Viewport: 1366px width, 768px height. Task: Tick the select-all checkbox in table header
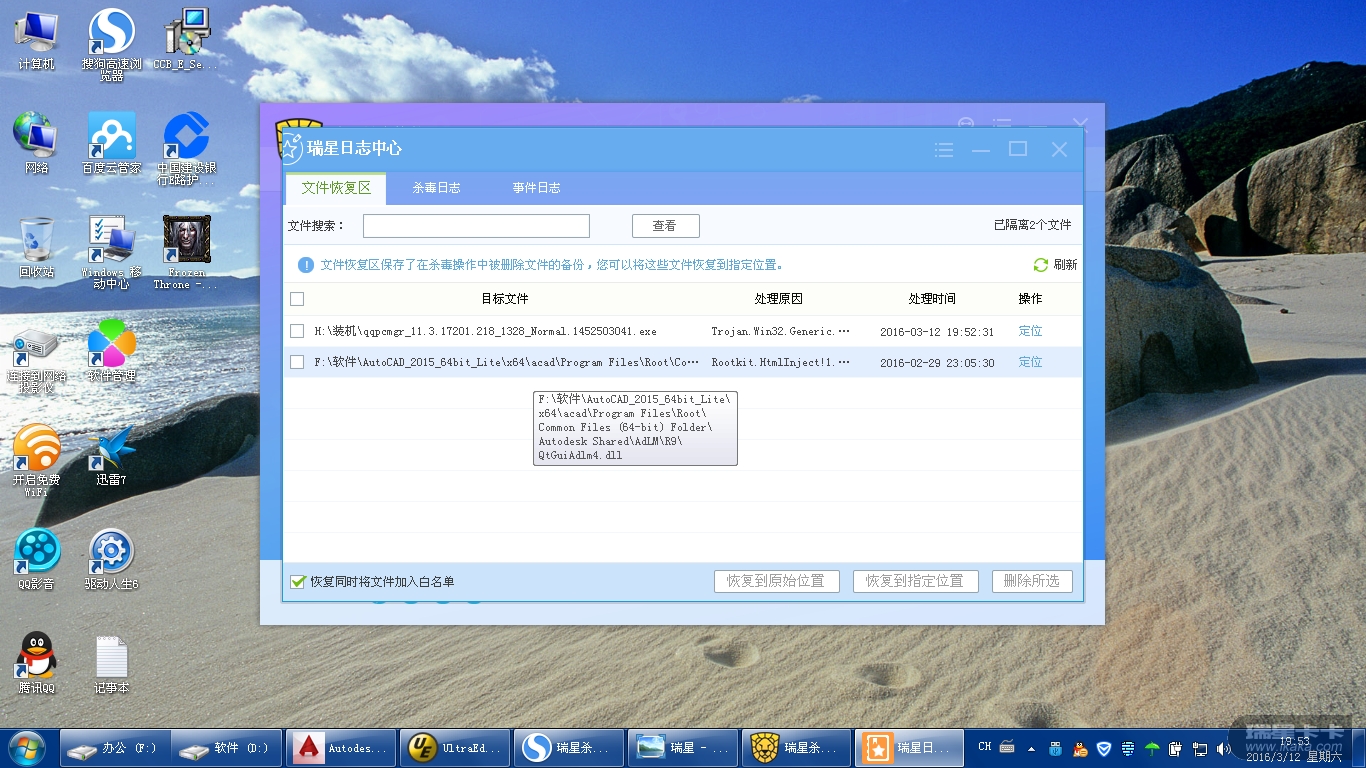pyautogui.click(x=297, y=299)
